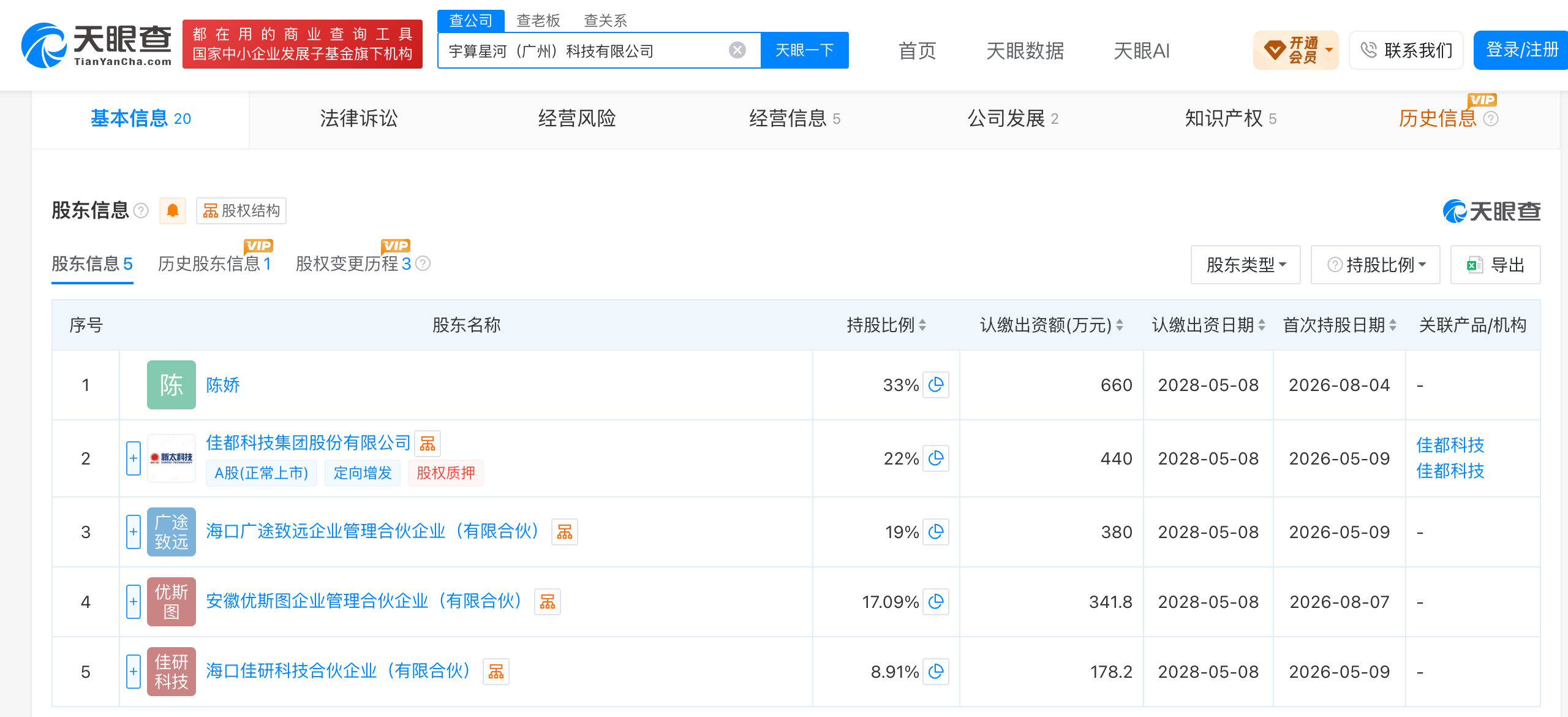Click the 广途致远 avatar tile

tap(171, 532)
